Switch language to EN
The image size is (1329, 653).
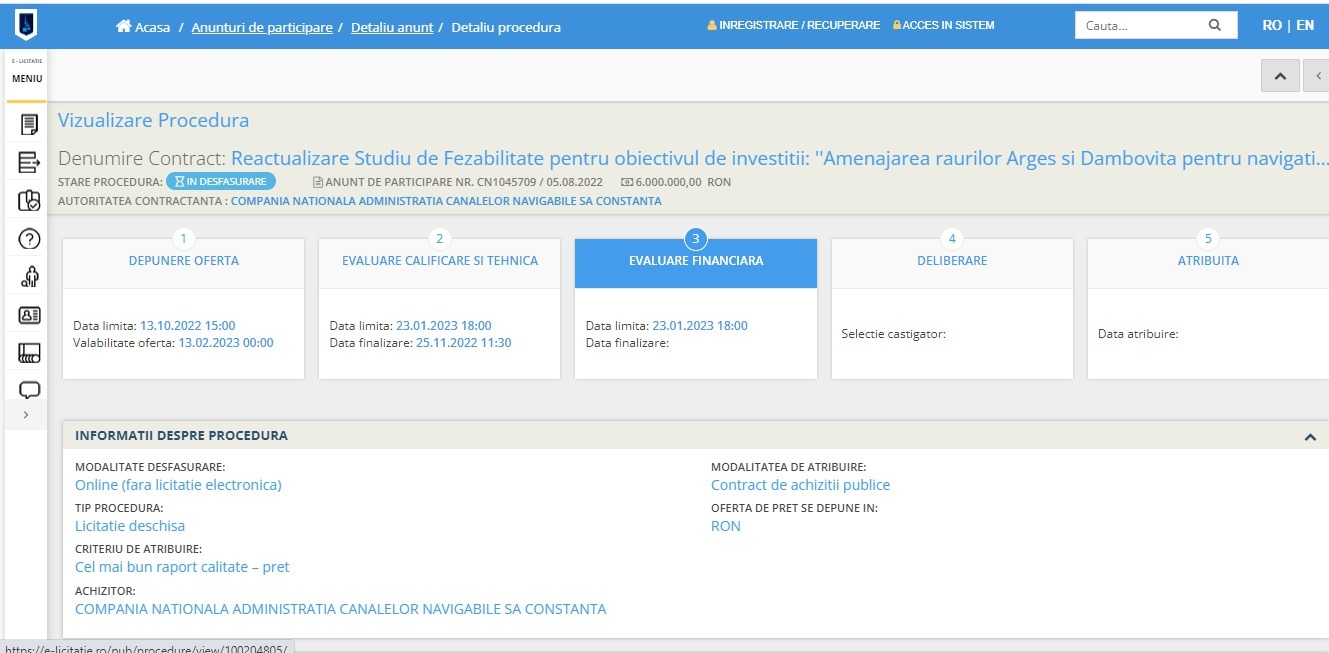coord(1305,25)
